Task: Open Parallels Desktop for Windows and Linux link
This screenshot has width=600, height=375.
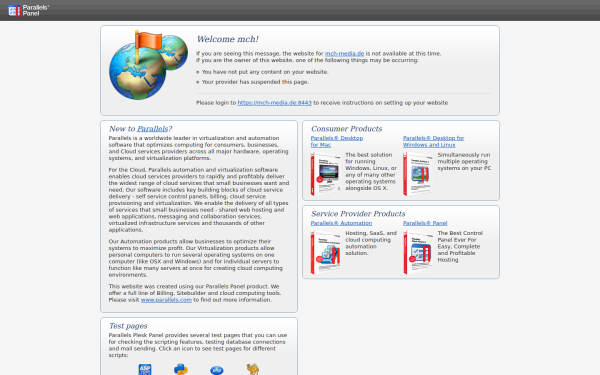Action: 433,141
